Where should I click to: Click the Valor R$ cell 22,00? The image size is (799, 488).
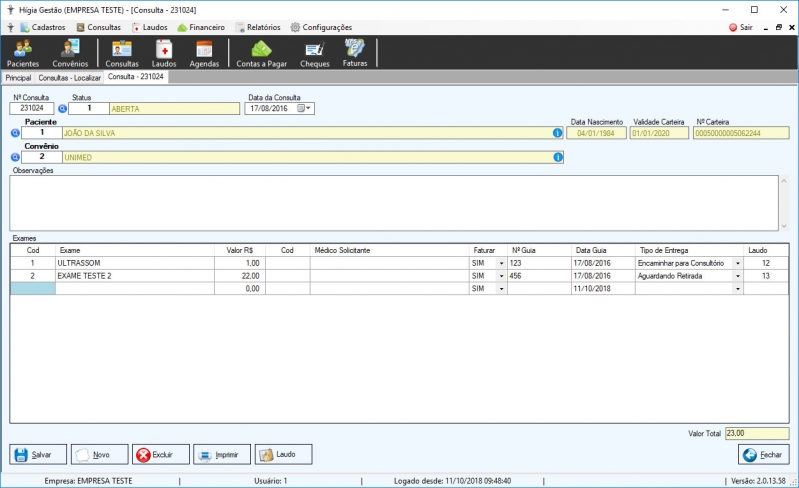click(239, 276)
